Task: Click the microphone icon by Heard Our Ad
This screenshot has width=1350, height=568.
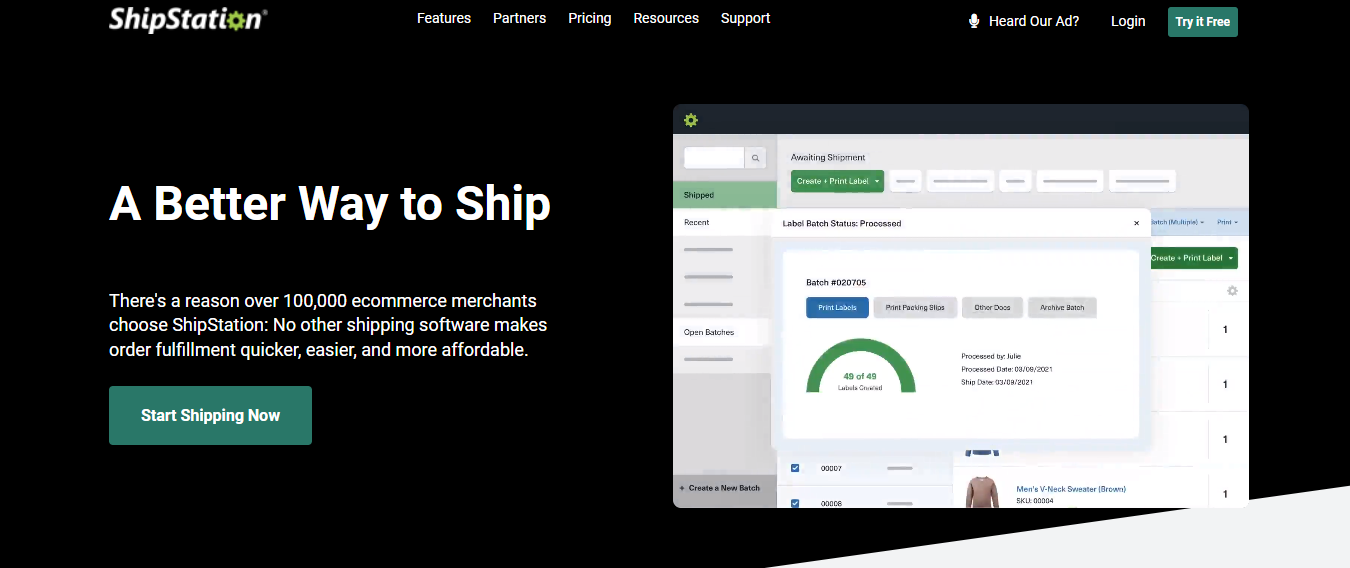Action: pyautogui.click(x=974, y=21)
